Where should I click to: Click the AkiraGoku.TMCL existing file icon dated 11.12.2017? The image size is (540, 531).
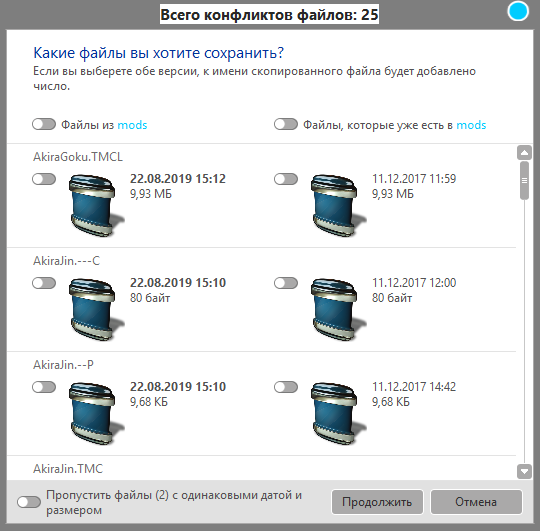[338, 205]
